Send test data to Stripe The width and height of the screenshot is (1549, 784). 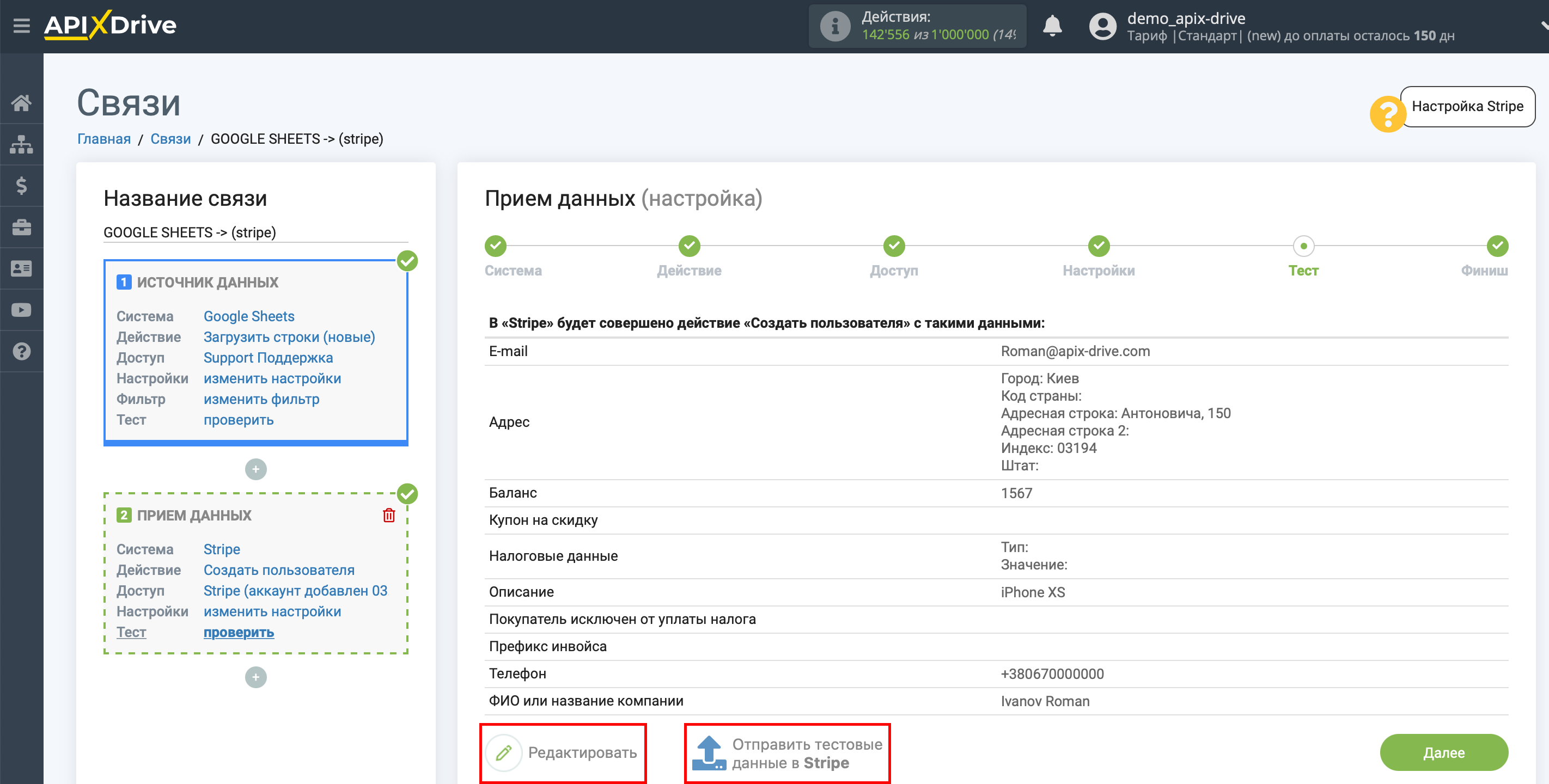787,753
